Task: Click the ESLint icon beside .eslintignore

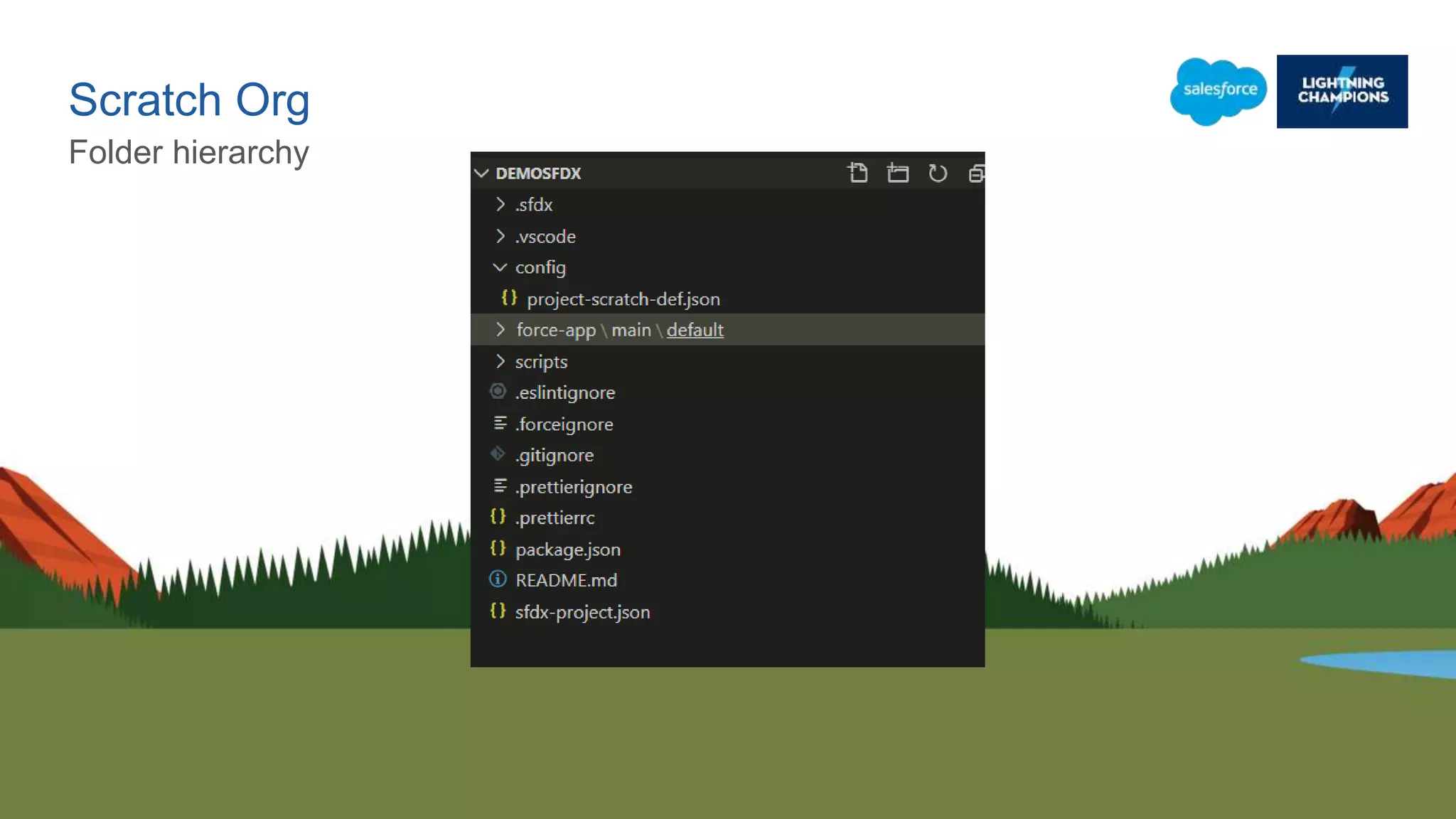Action: 498,392
